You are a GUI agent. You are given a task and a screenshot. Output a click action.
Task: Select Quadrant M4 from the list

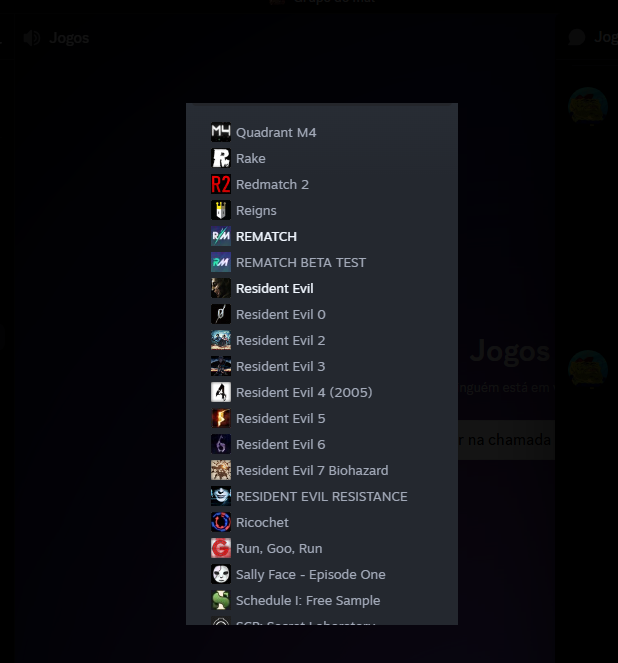276,132
